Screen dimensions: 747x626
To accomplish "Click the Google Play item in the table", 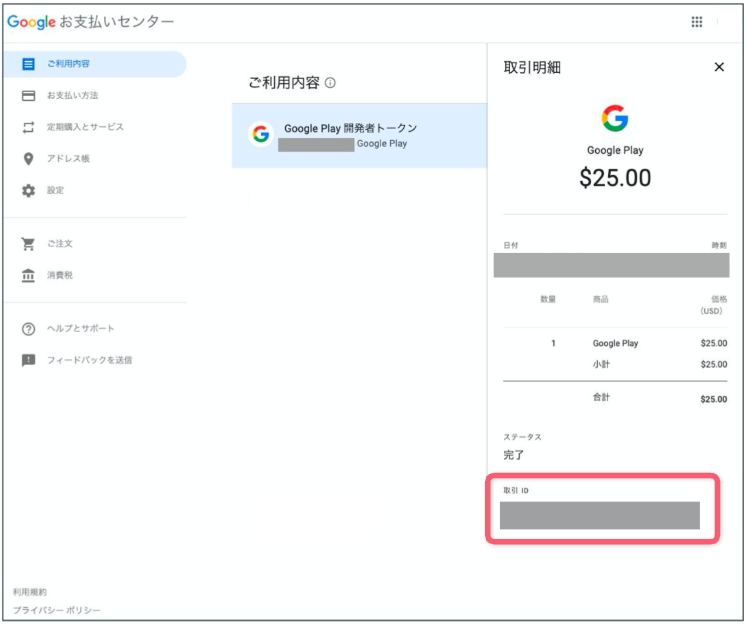I will pos(615,343).
